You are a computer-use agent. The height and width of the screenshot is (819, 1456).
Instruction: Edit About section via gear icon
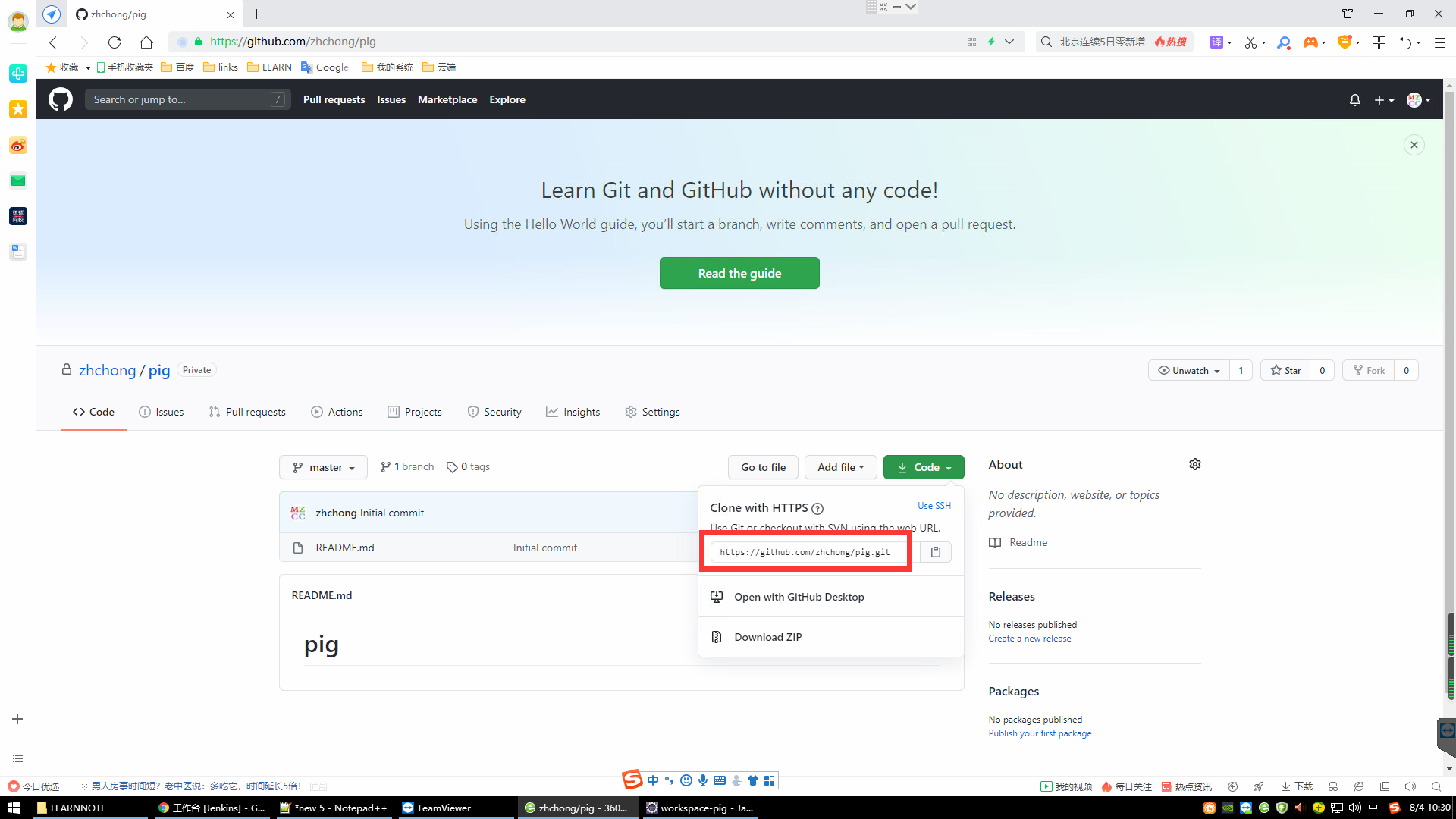pos(1195,464)
